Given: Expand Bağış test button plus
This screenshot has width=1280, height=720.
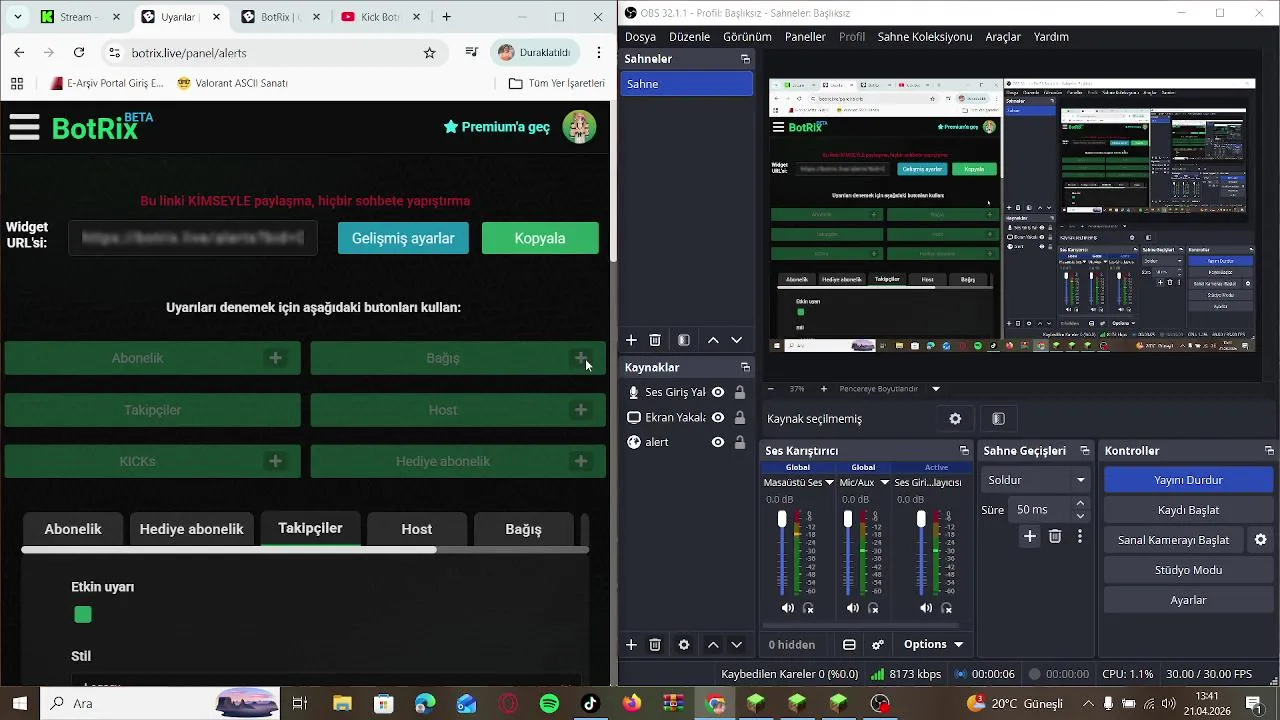Looking at the screenshot, I should click(x=581, y=358).
